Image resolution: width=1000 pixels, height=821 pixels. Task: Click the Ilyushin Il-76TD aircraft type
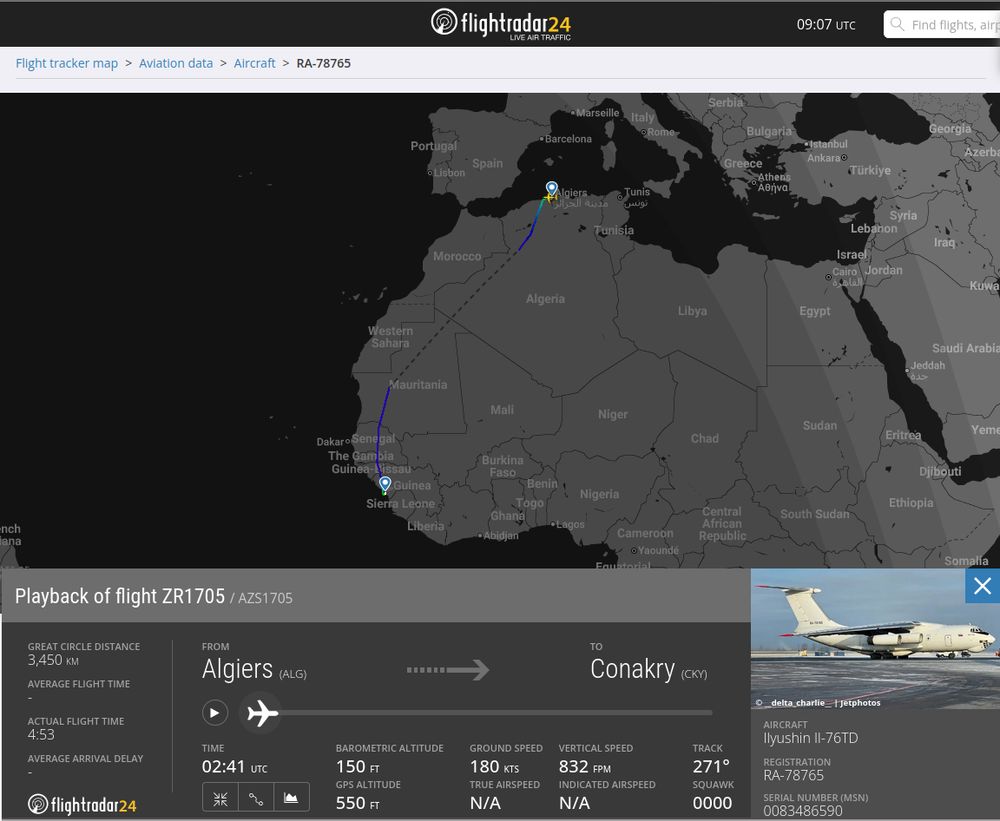[811, 738]
